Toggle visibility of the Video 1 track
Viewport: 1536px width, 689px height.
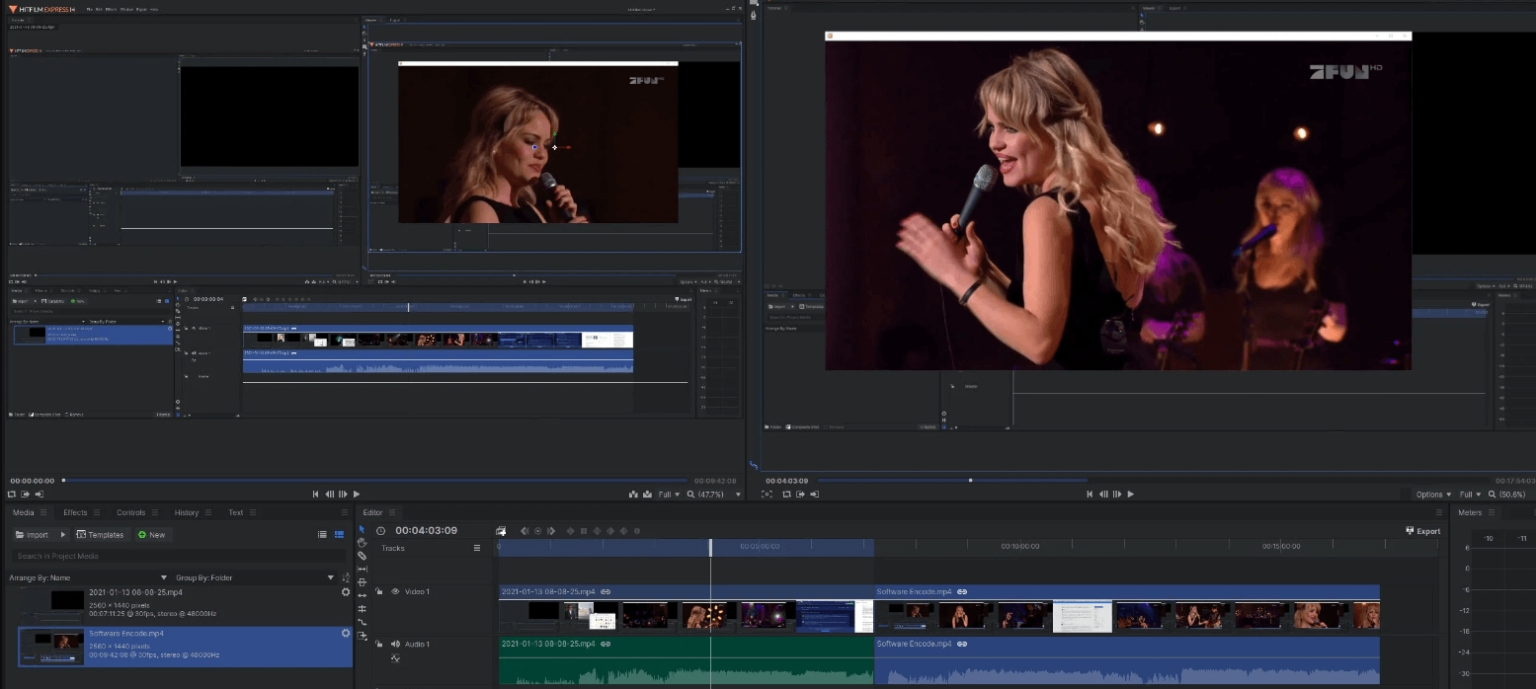395,591
